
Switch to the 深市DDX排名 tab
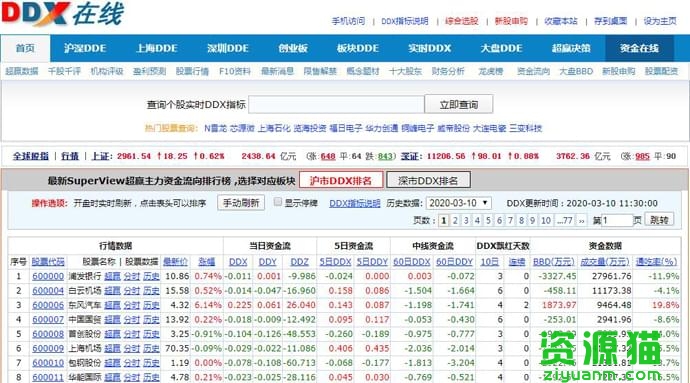pos(428,180)
